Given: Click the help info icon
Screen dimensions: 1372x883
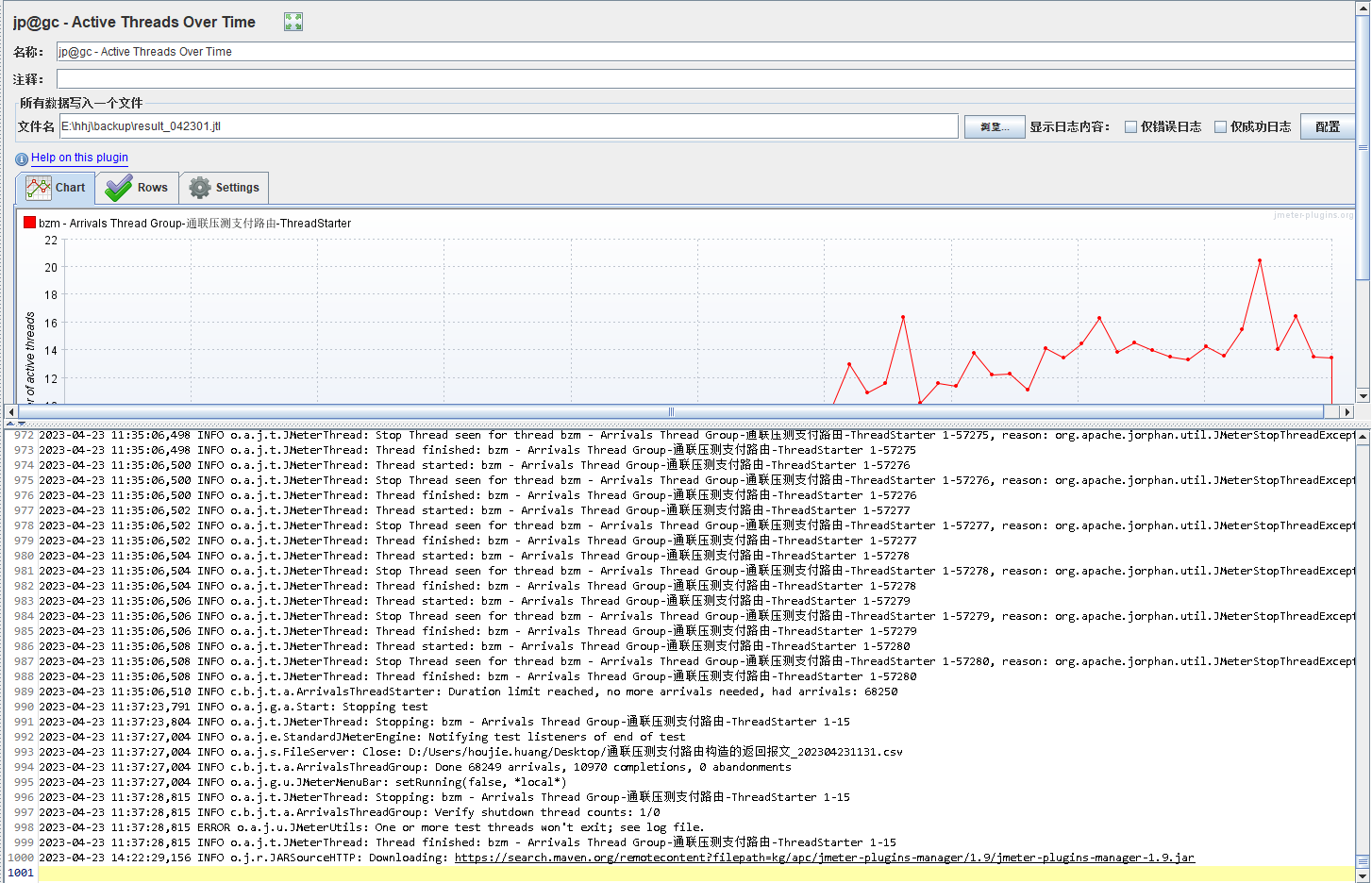Looking at the screenshot, I should pos(22,159).
